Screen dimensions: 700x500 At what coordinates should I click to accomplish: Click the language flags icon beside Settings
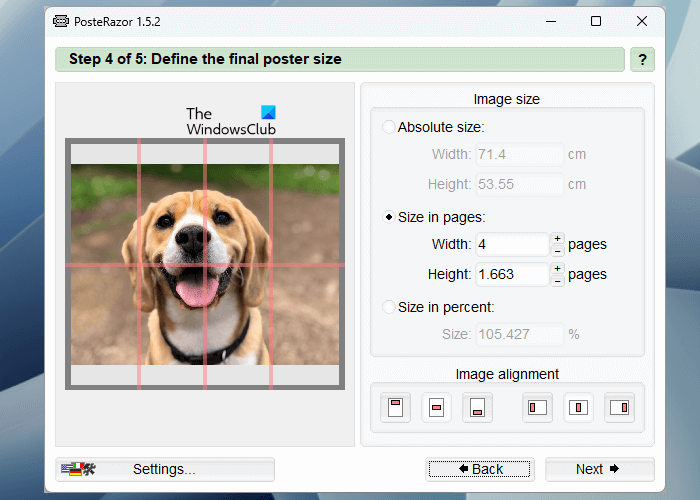77,469
